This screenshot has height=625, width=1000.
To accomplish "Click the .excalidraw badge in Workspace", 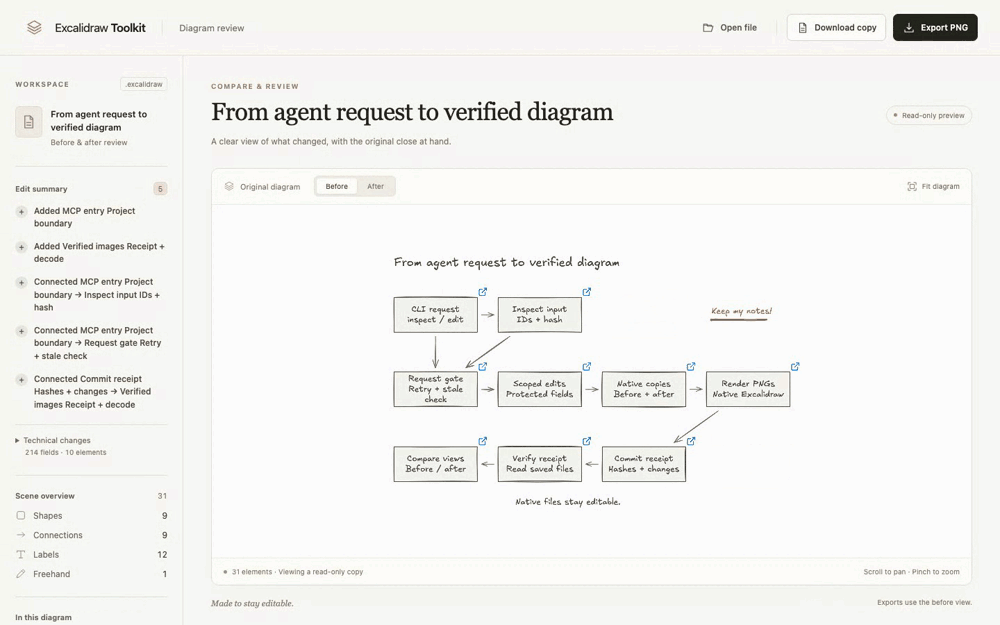I will coord(143,84).
